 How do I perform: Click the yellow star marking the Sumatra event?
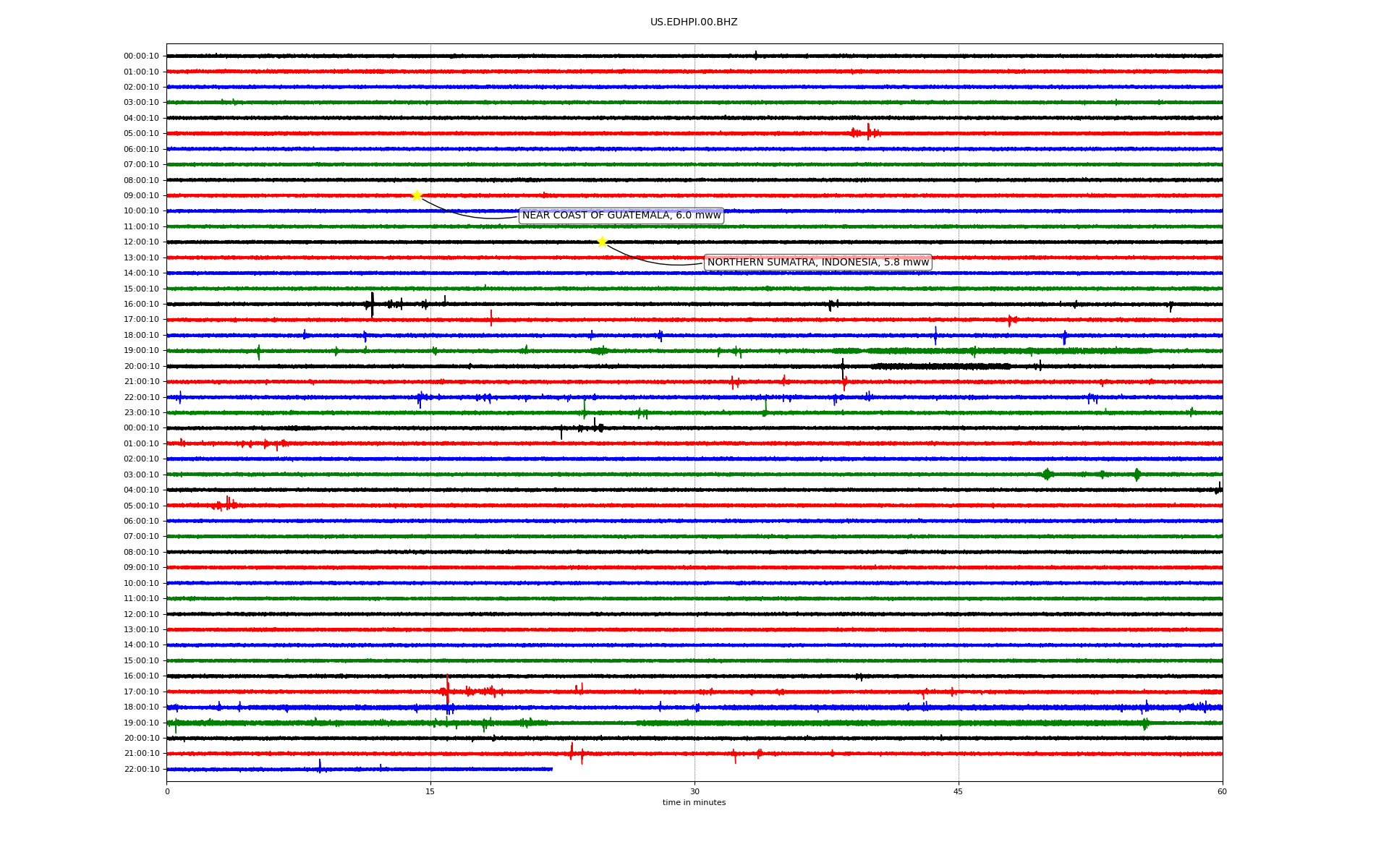[602, 242]
